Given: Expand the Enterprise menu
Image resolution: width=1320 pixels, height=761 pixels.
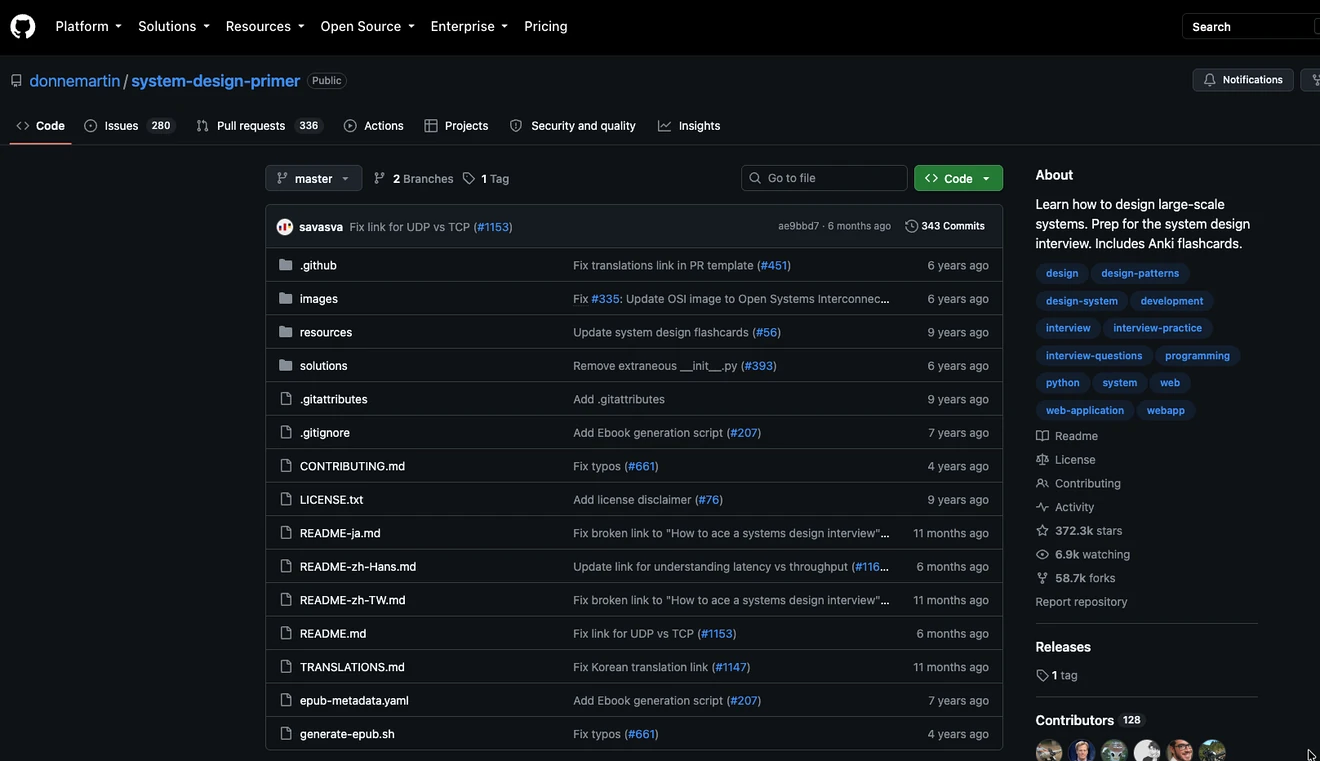Looking at the screenshot, I should [x=469, y=26].
